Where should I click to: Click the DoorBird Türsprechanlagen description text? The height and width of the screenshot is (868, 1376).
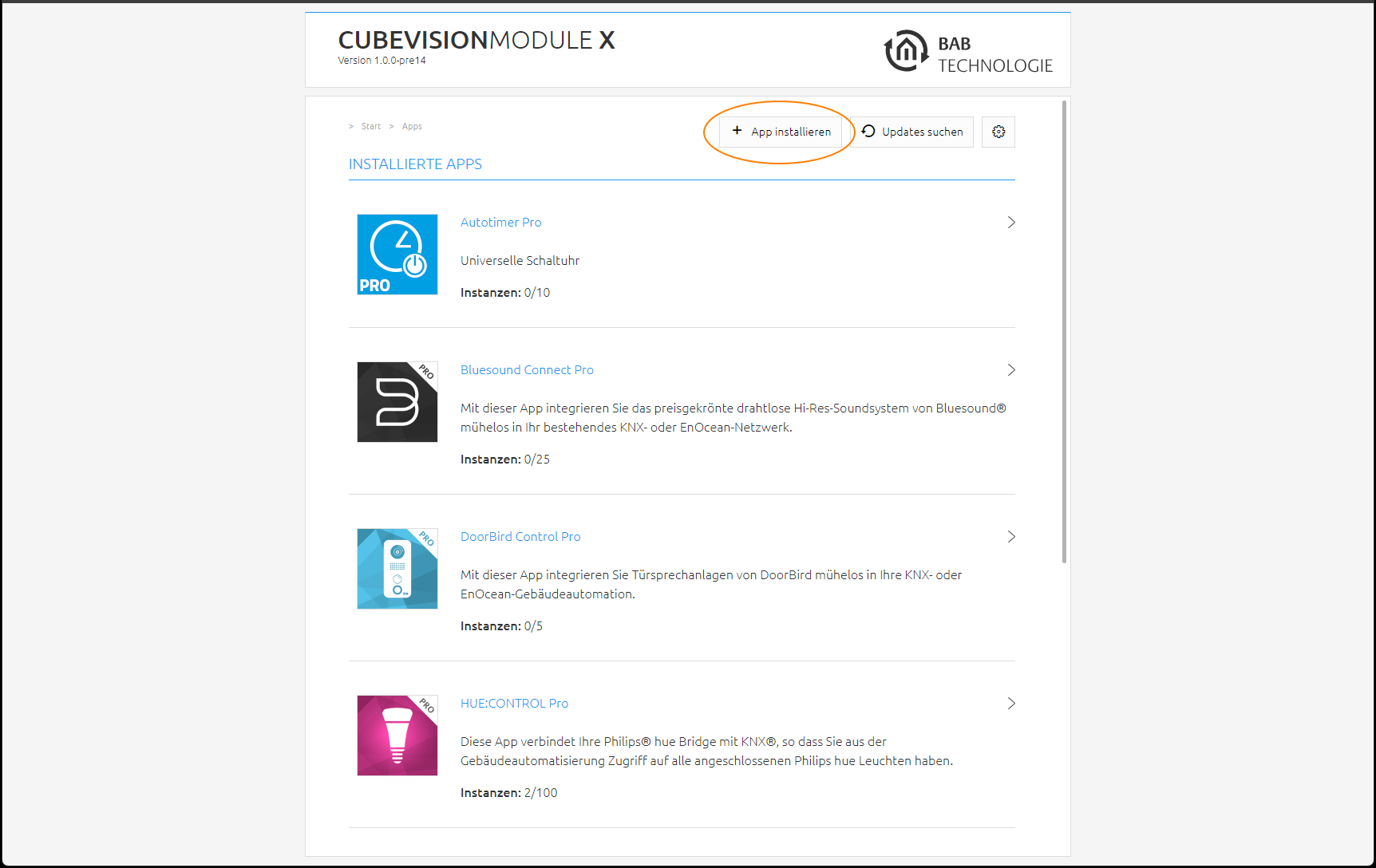point(711,585)
